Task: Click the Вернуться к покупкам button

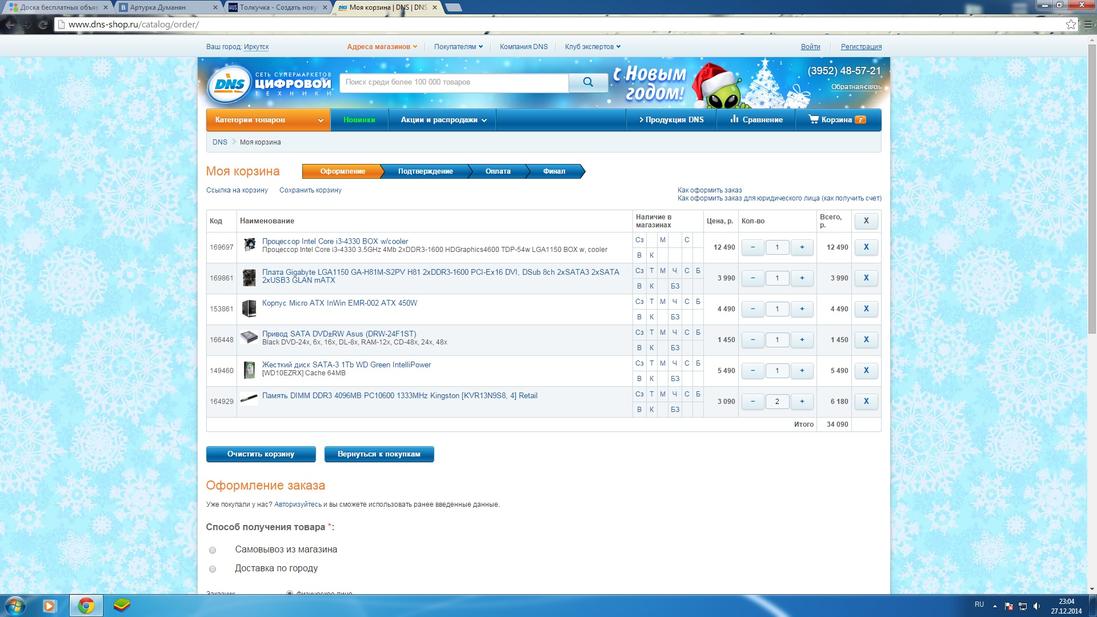Action: point(379,454)
